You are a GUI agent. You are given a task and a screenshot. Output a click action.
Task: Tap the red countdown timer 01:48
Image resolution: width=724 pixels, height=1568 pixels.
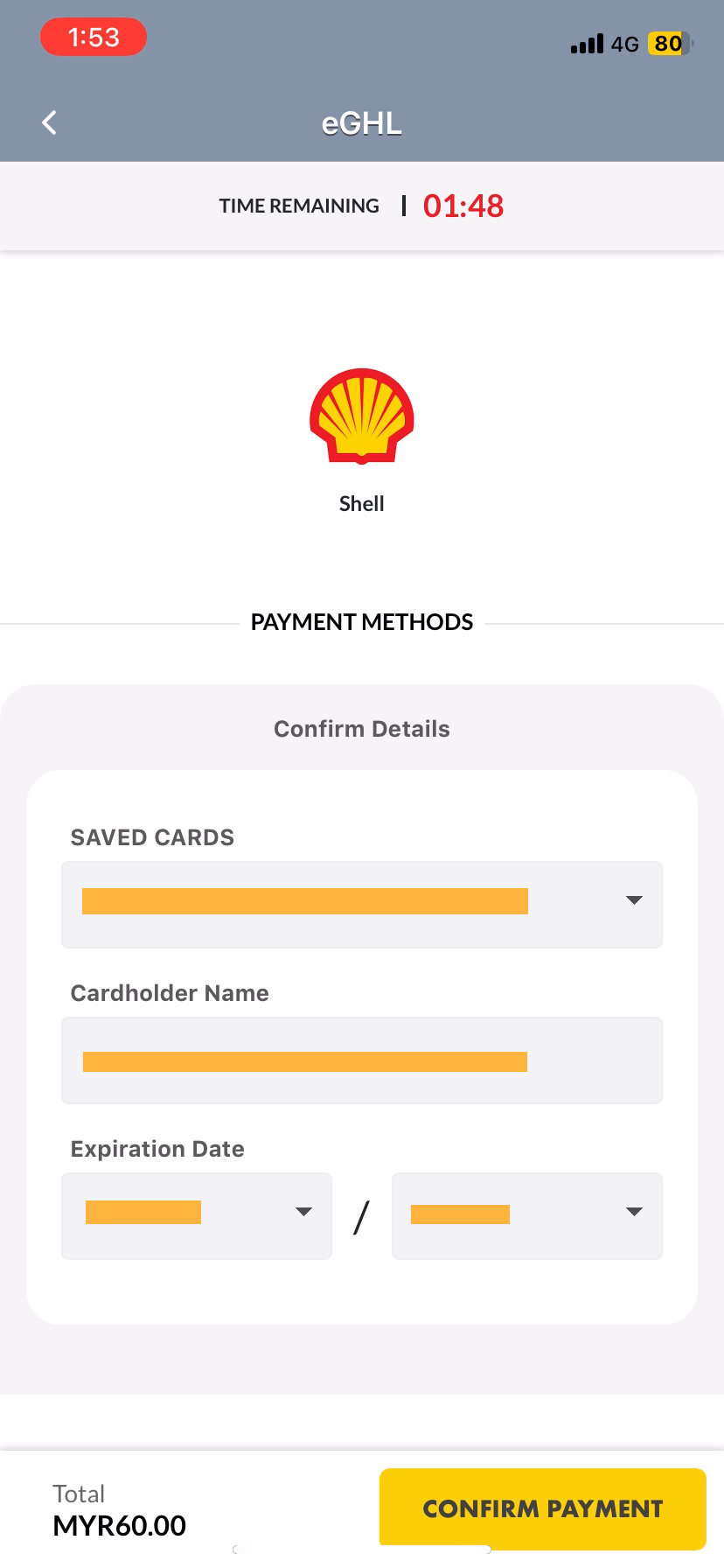pos(463,206)
